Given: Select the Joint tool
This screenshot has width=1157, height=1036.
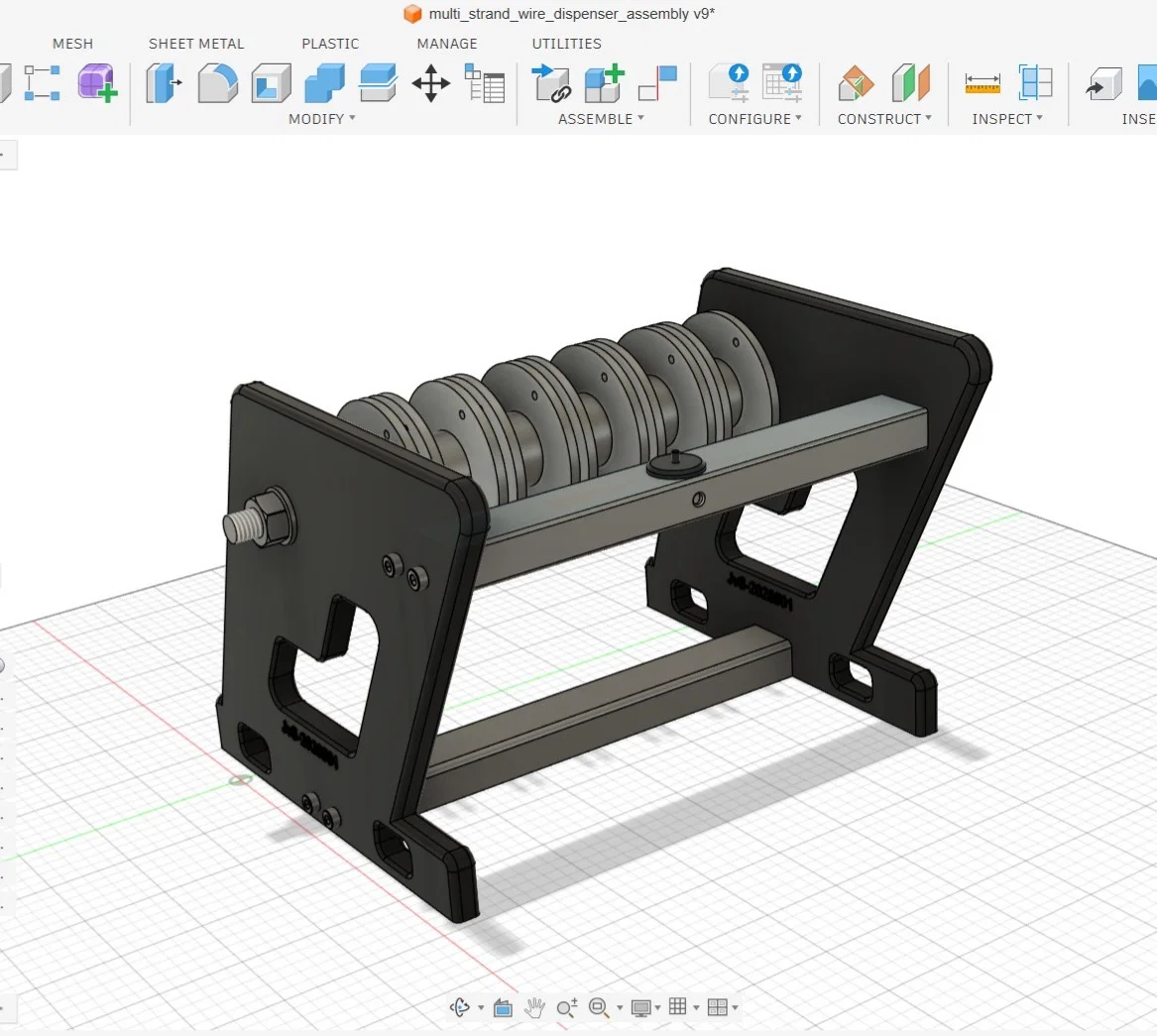Looking at the screenshot, I should [x=657, y=82].
